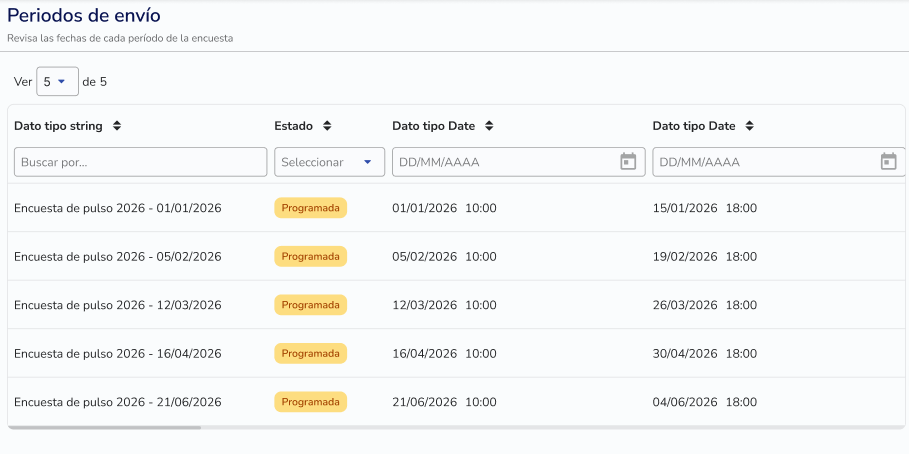
Task: Select row Encuesta de pulso 2026 - 12/03/2026
Action: tap(117, 305)
